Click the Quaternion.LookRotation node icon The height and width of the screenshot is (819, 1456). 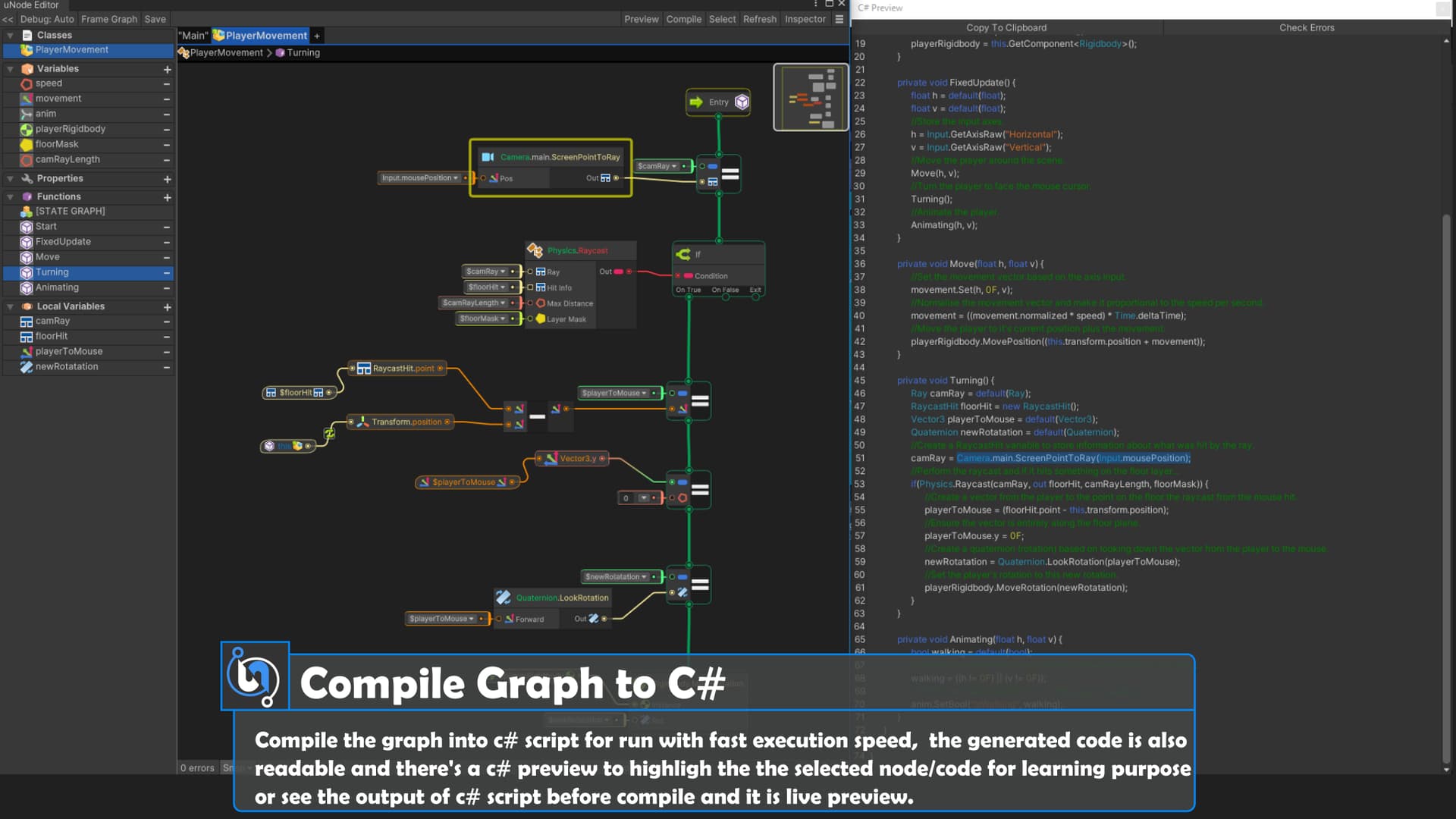[504, 597]
